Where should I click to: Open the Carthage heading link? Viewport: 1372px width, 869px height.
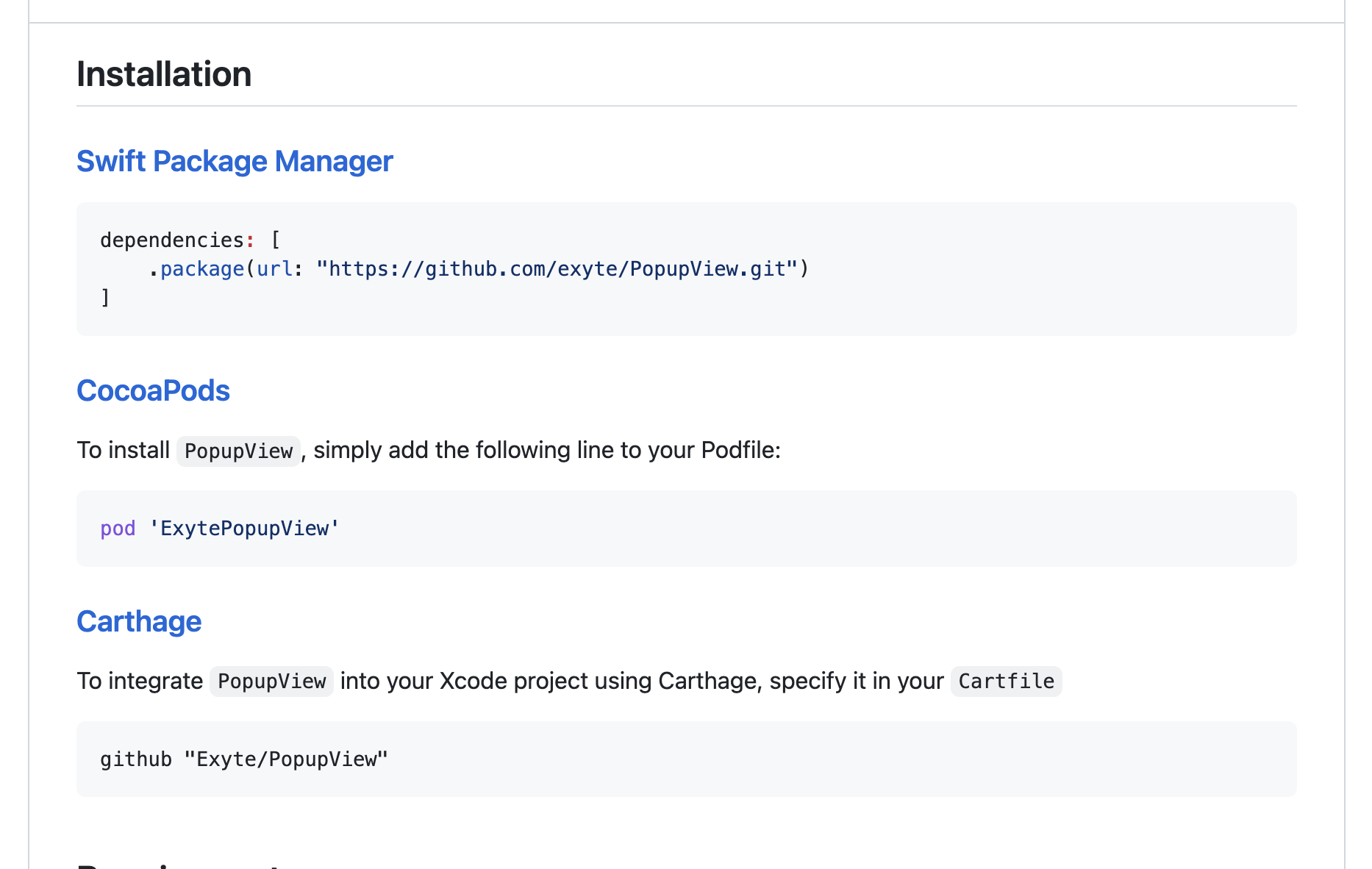139,622
